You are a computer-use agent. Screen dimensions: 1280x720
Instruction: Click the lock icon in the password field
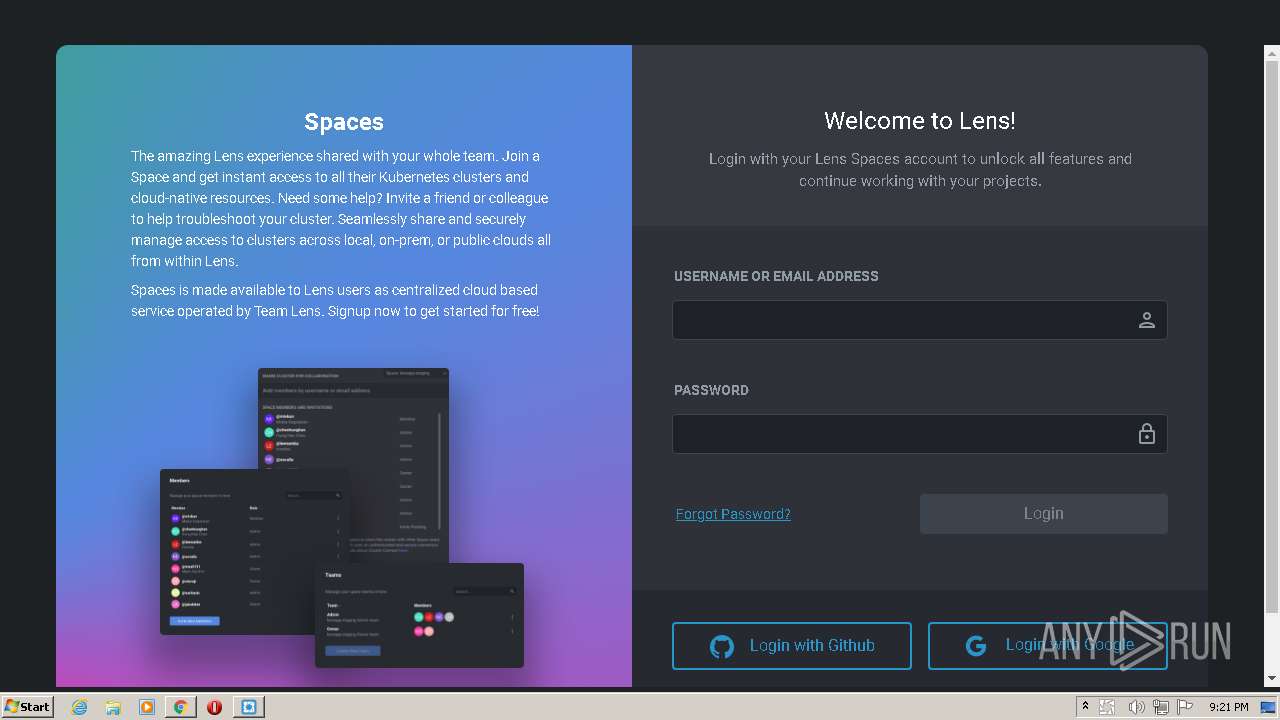(x=1147, y=434)
